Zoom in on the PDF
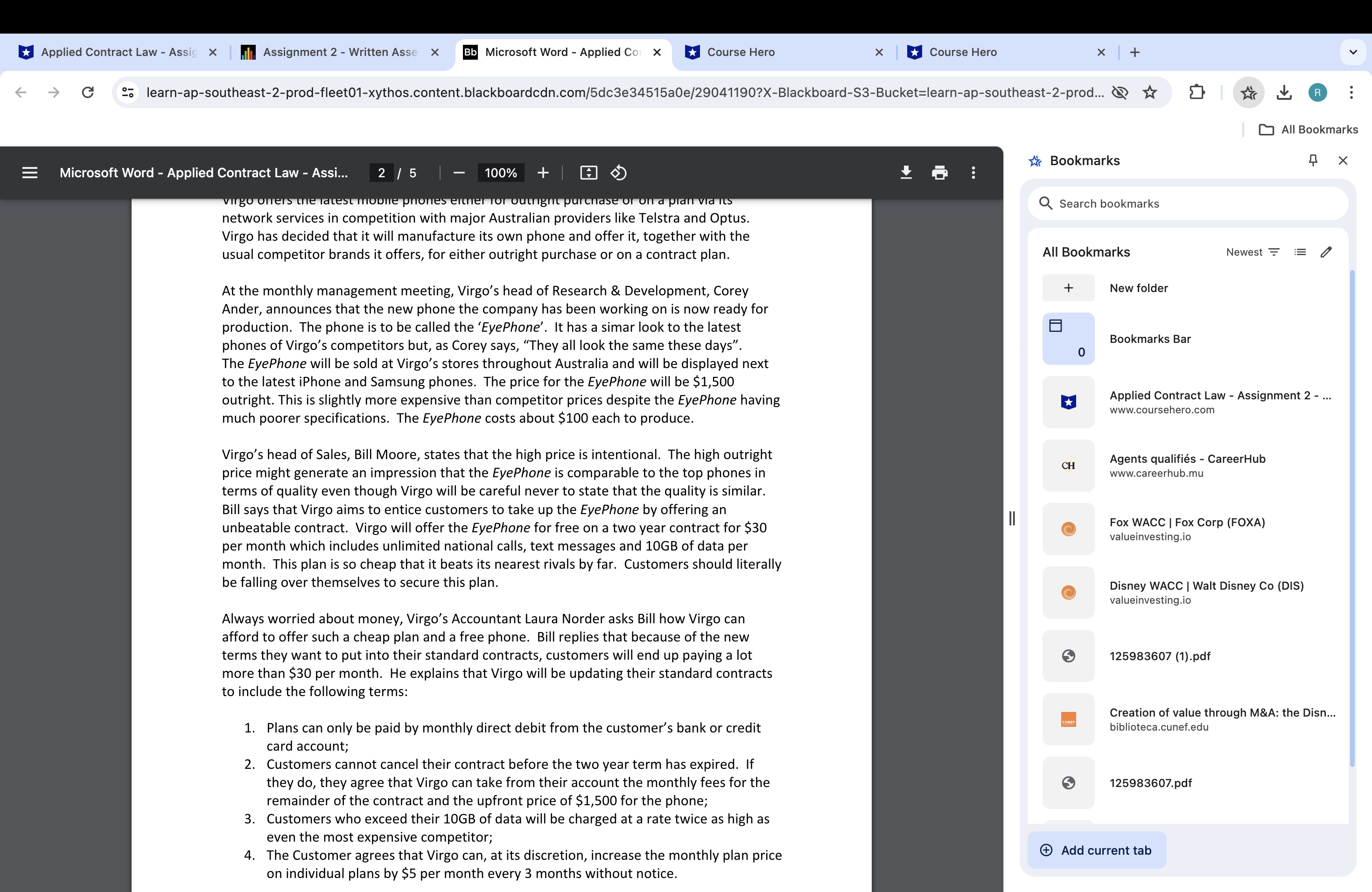 pos(542,172)
